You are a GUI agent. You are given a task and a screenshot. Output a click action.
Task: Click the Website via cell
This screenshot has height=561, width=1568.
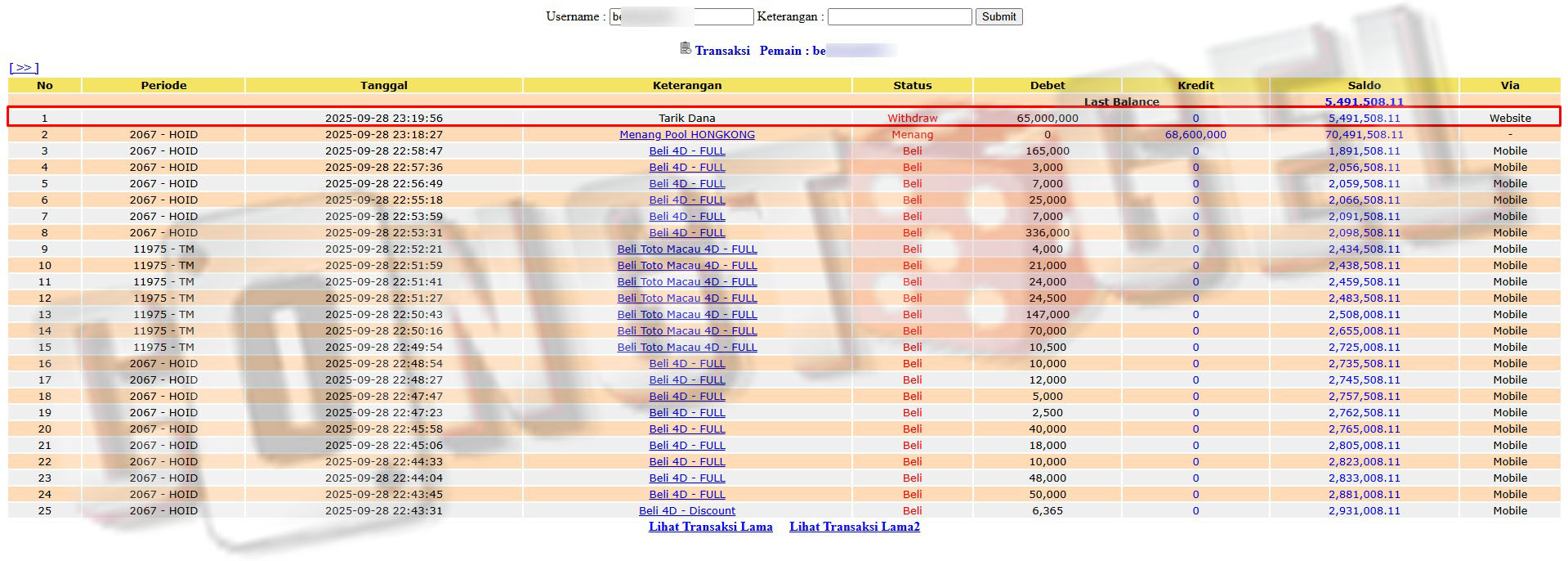1510,119
